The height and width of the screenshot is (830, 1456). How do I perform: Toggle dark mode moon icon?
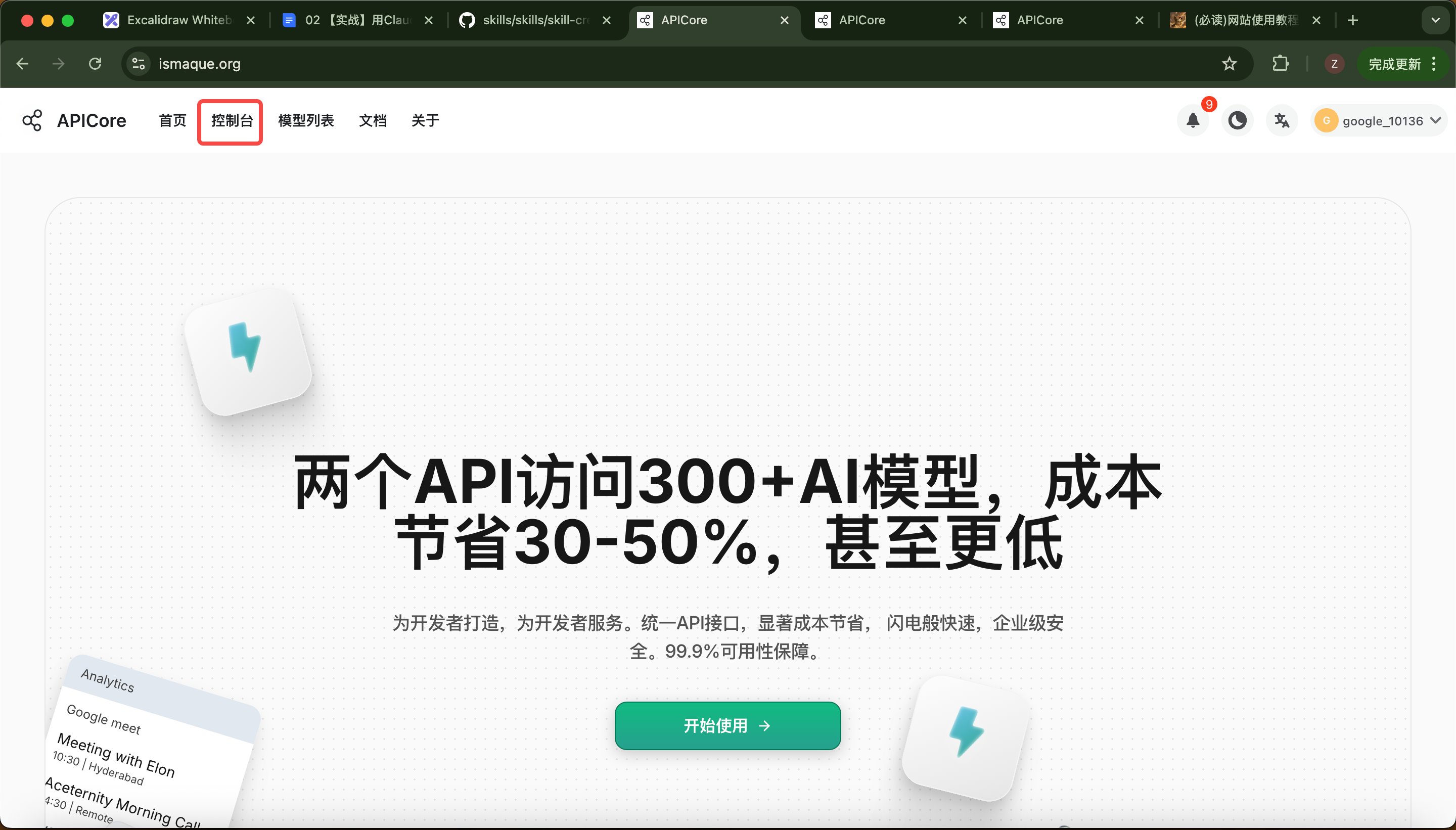(1237, 120)
